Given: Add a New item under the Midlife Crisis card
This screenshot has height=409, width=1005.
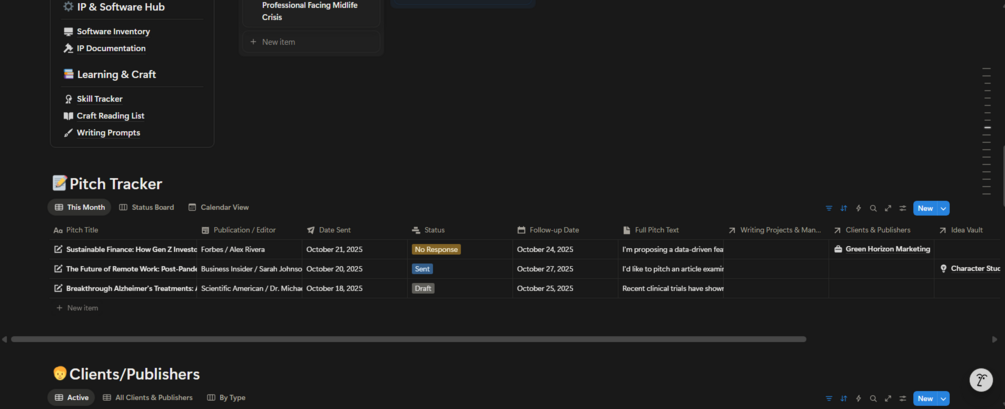Looking at the screenshot, I should 311,42.
